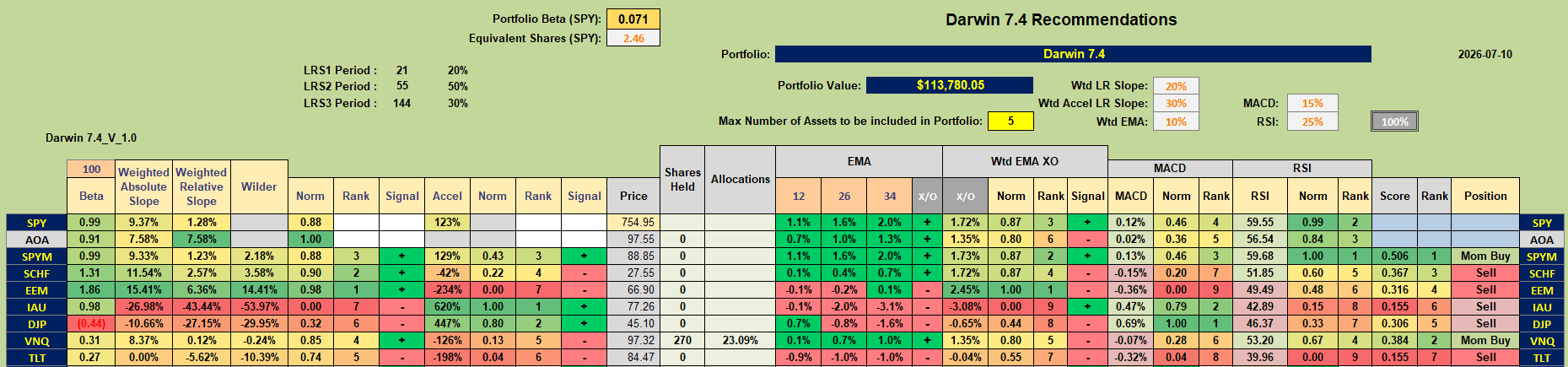The image size is (1568, 367).
Task: Click the IAU Accel 620% cell
Action: (447, 307)
